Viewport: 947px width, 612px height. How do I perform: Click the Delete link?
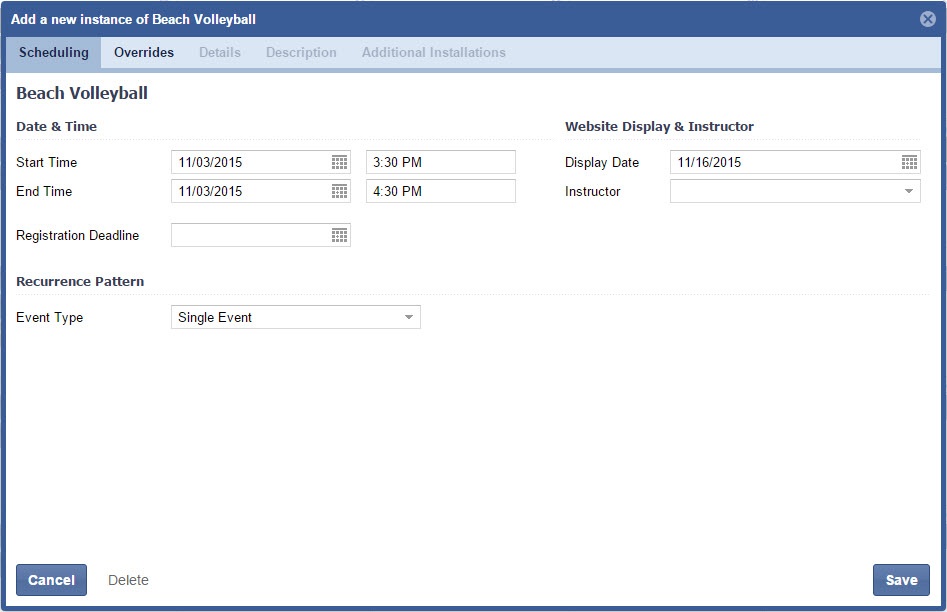(128, 580)
